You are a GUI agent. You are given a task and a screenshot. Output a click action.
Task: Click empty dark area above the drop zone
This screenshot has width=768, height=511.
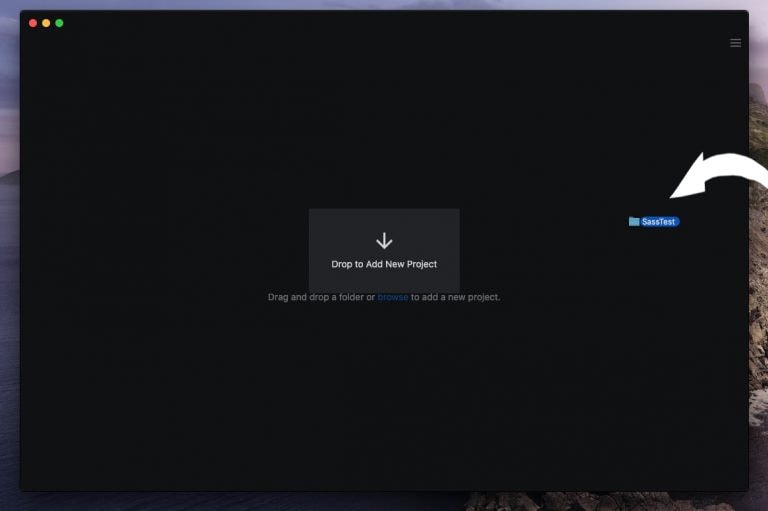click(384, 130)
